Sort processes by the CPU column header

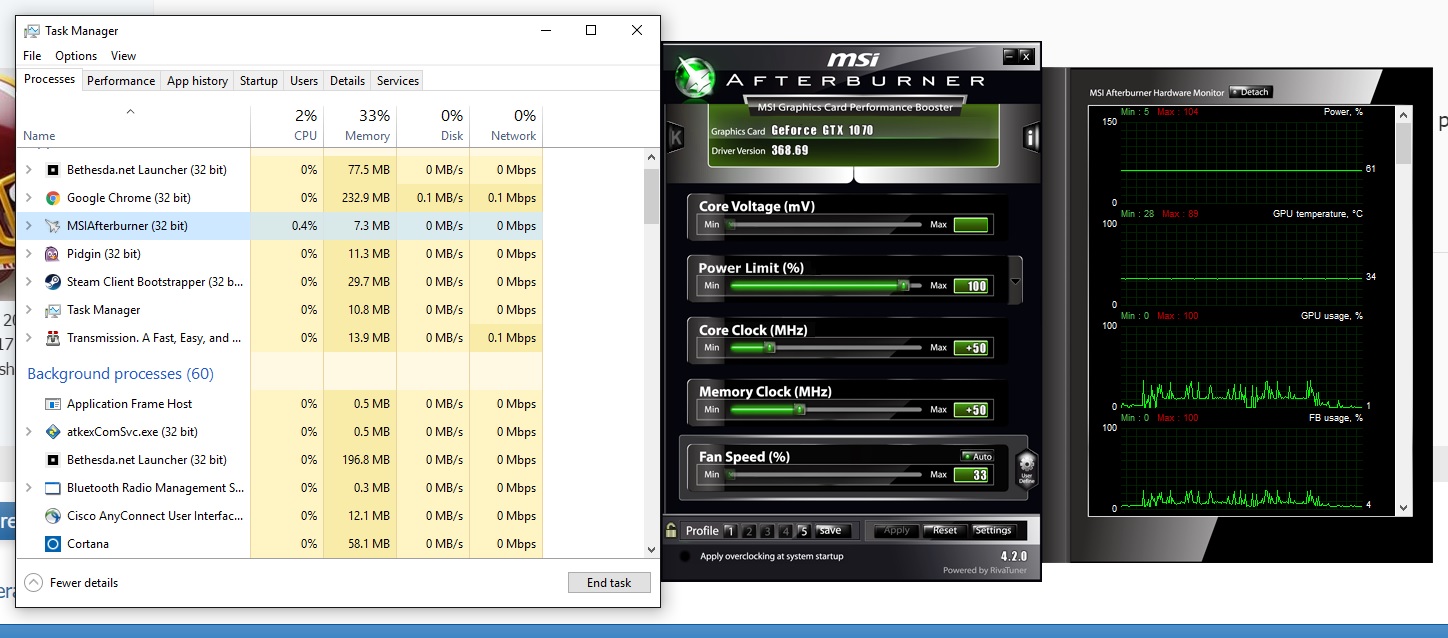pyautogui.click(x=287, y=125)
